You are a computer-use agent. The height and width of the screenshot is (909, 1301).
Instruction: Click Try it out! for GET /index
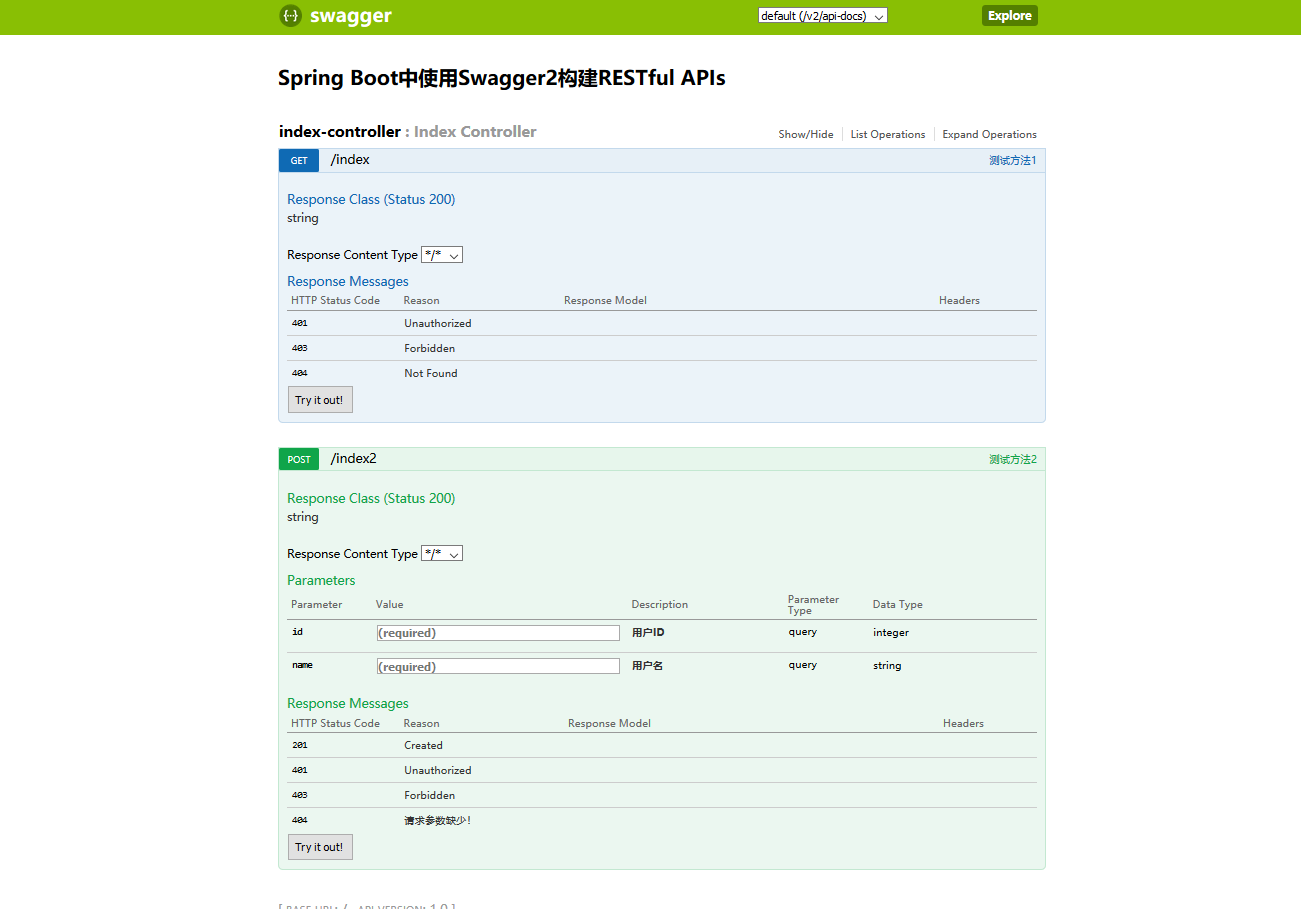[x=320, y=400]
